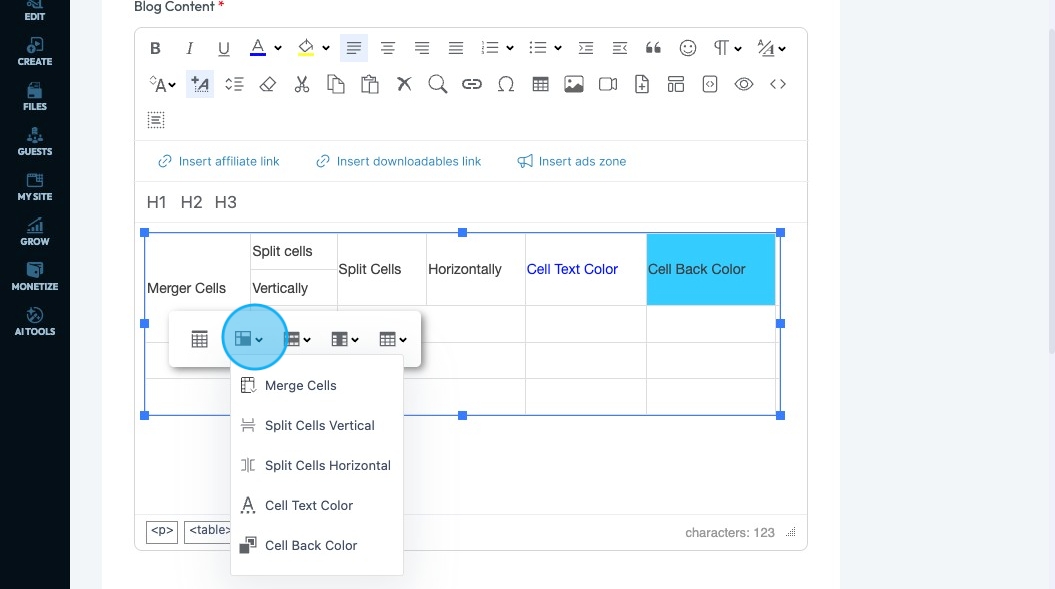Click the blue Cell Back Color cell
The image size is (1055, 589).
click(710, 270)
